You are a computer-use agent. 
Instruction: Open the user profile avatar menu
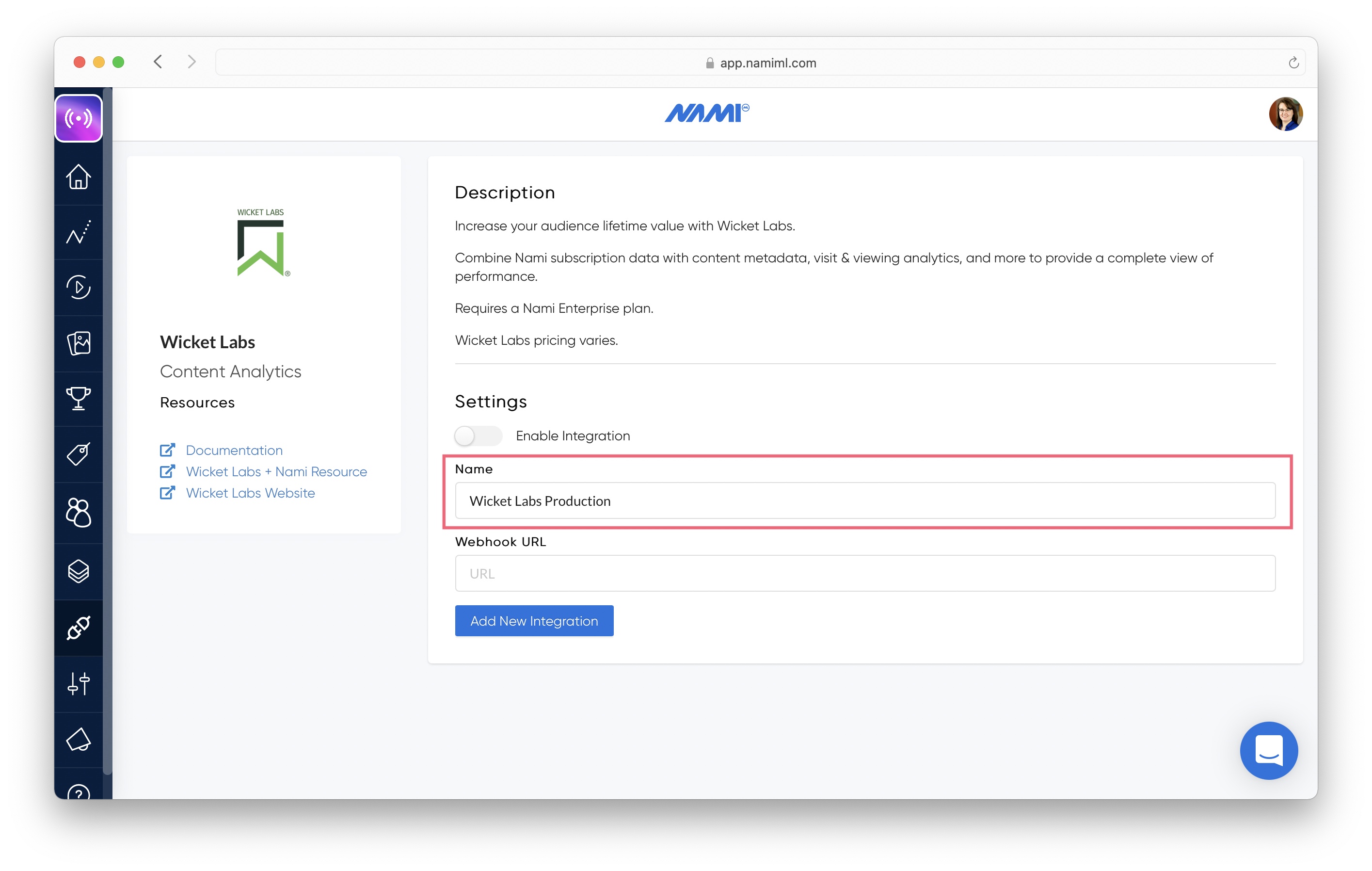pos(1285,114)
